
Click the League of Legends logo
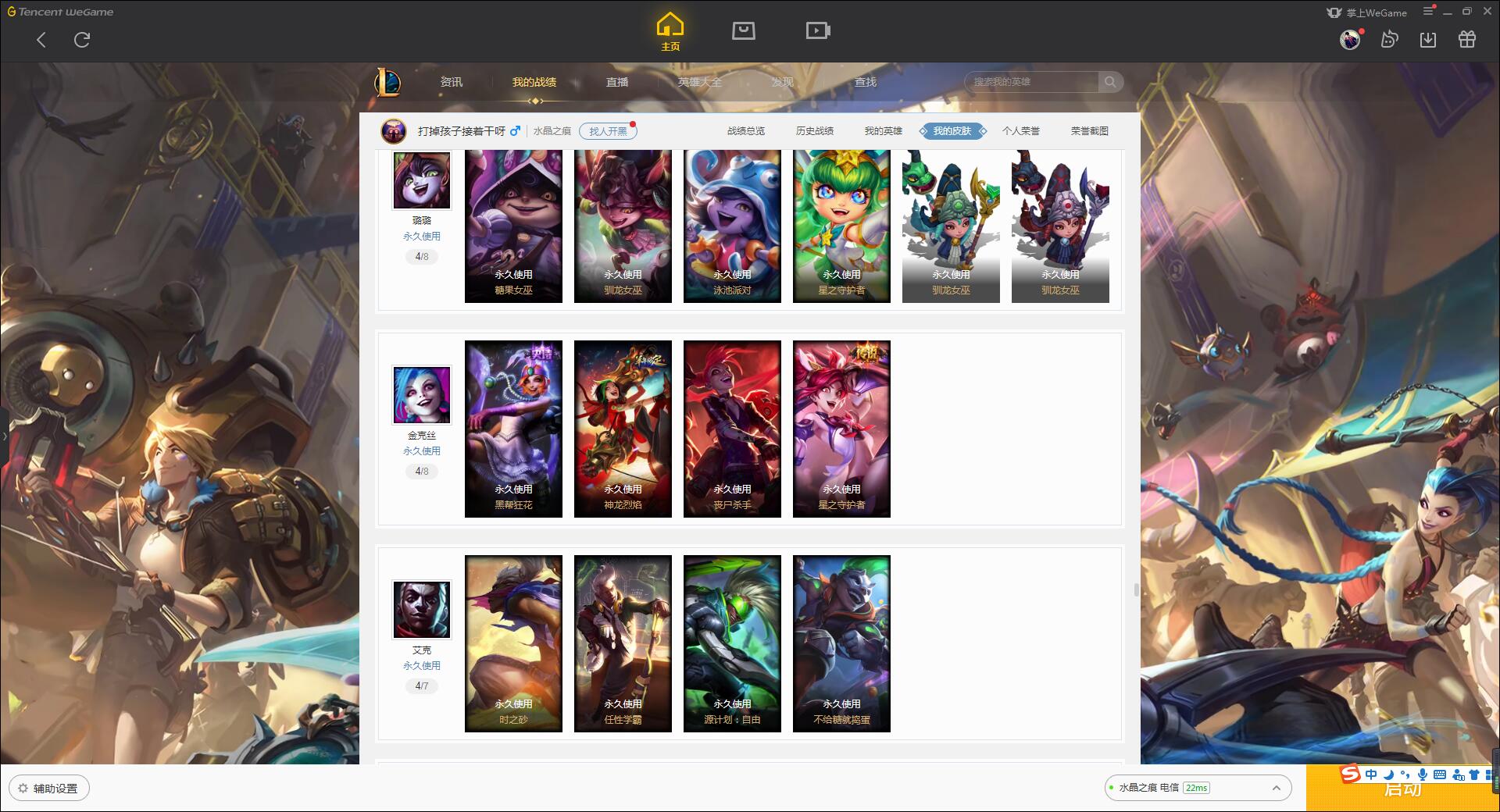(x=387, y=82)
